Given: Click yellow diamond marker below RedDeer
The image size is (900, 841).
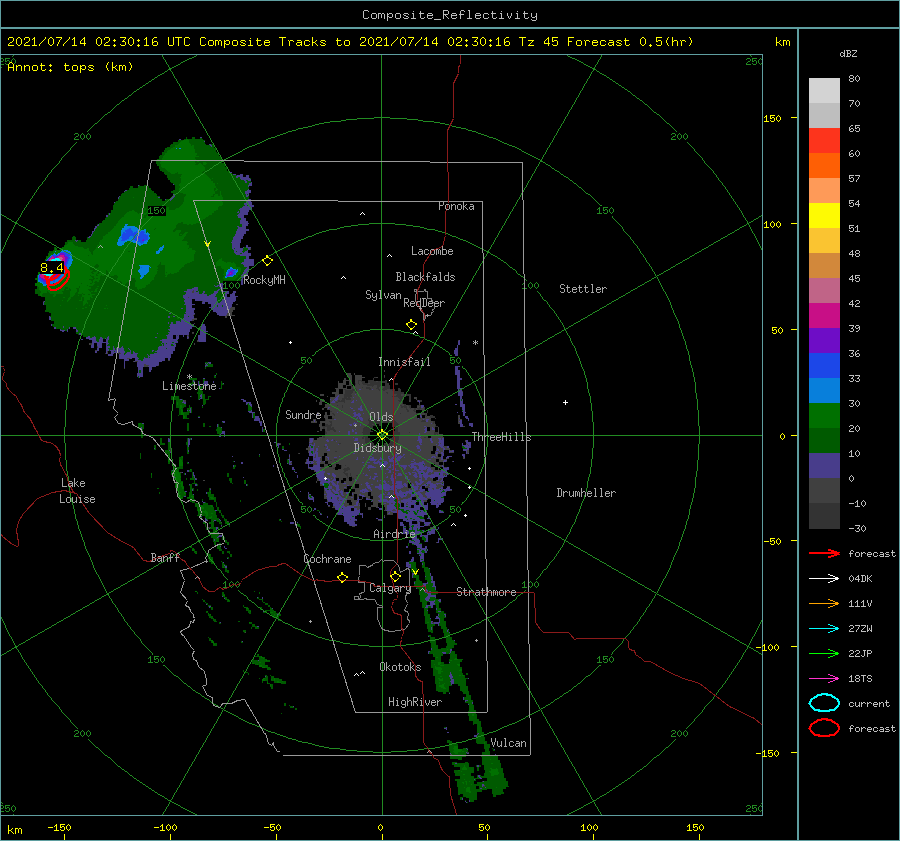Looking at the screenshot, I should point(412,325).
